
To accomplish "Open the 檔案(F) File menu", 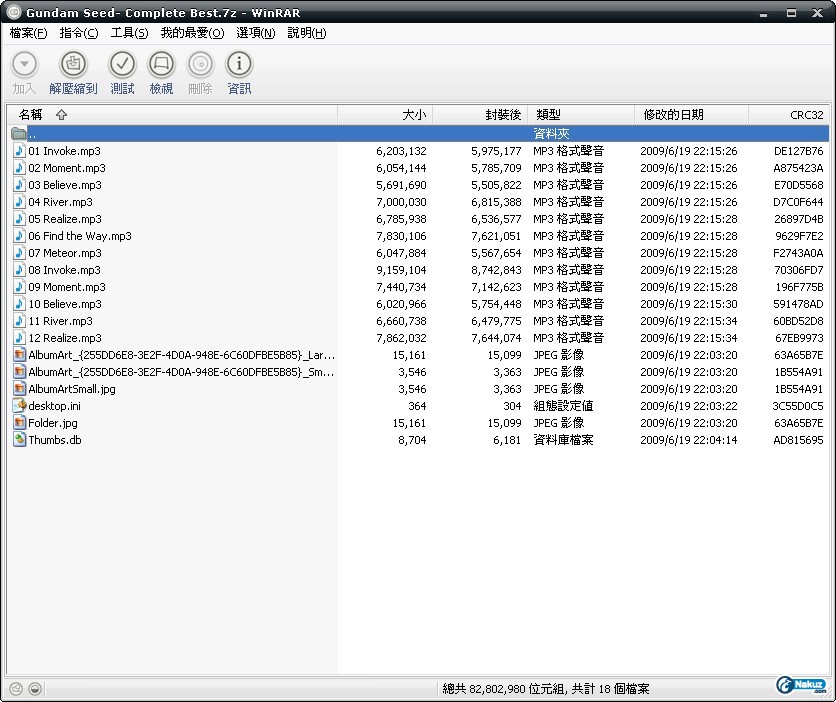I will pos(28,33).
